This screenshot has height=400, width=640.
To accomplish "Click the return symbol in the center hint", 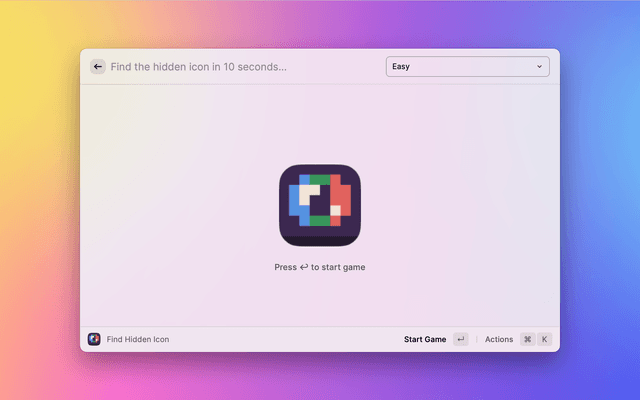I will [x=304, y=267].
